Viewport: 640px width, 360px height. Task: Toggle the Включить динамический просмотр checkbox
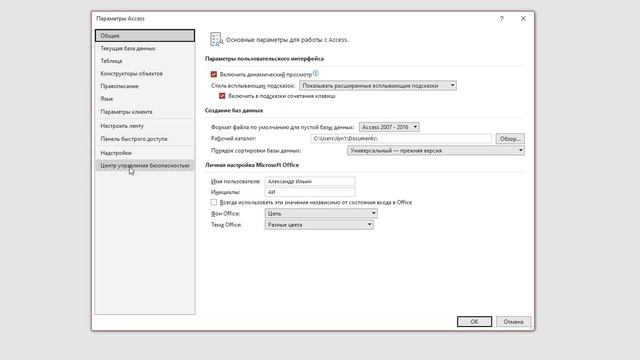click(213, 74)
